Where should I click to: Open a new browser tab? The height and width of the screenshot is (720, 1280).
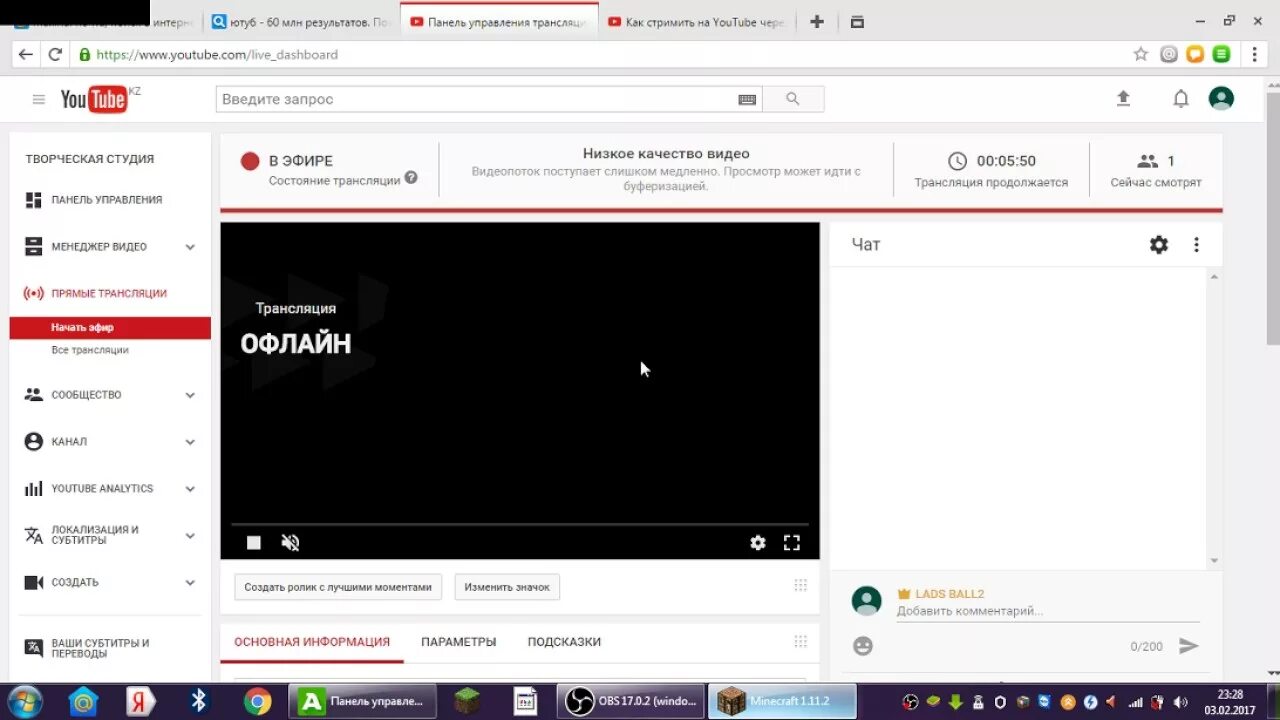click(817, 22)
